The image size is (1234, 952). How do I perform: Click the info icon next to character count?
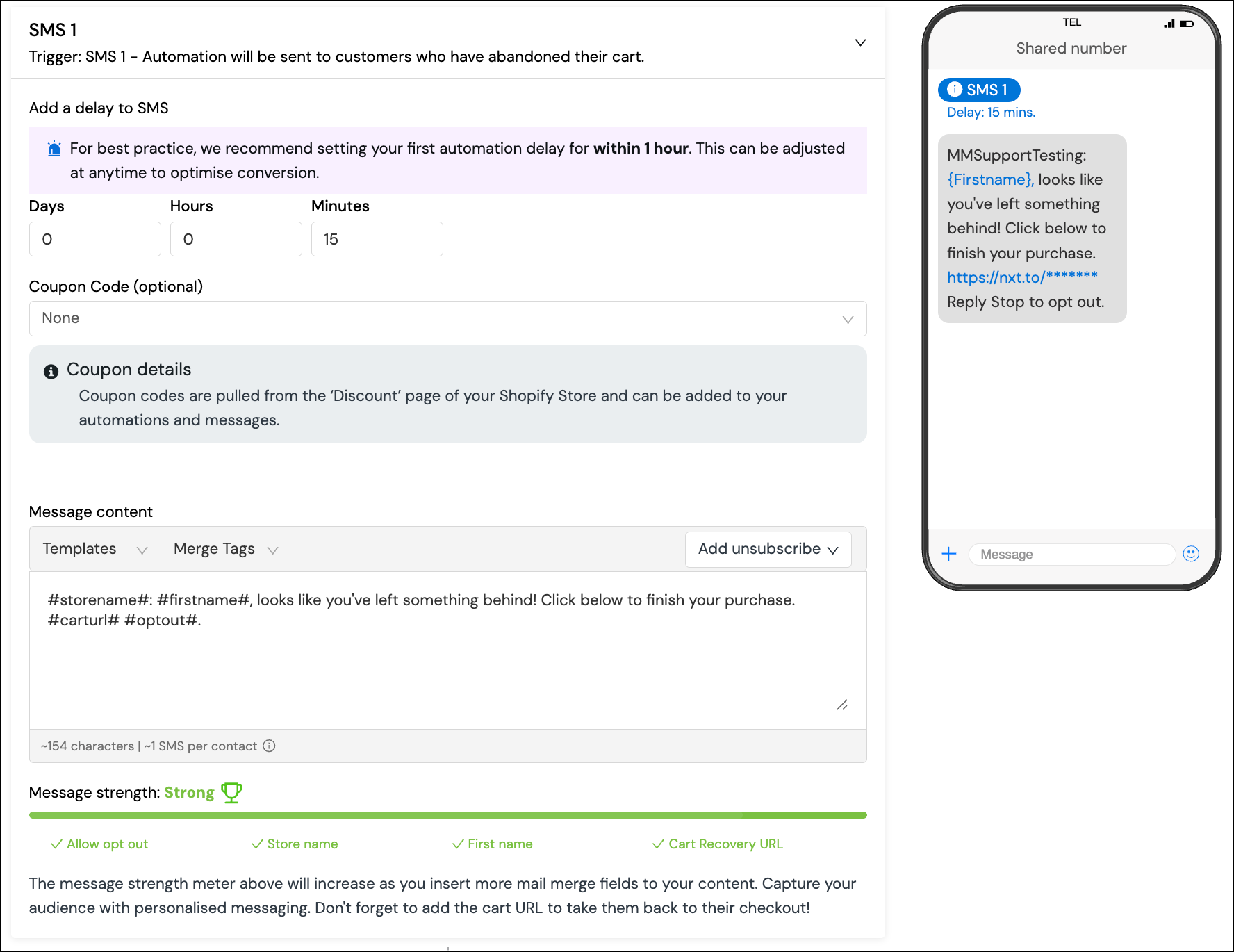pos(270,746)
